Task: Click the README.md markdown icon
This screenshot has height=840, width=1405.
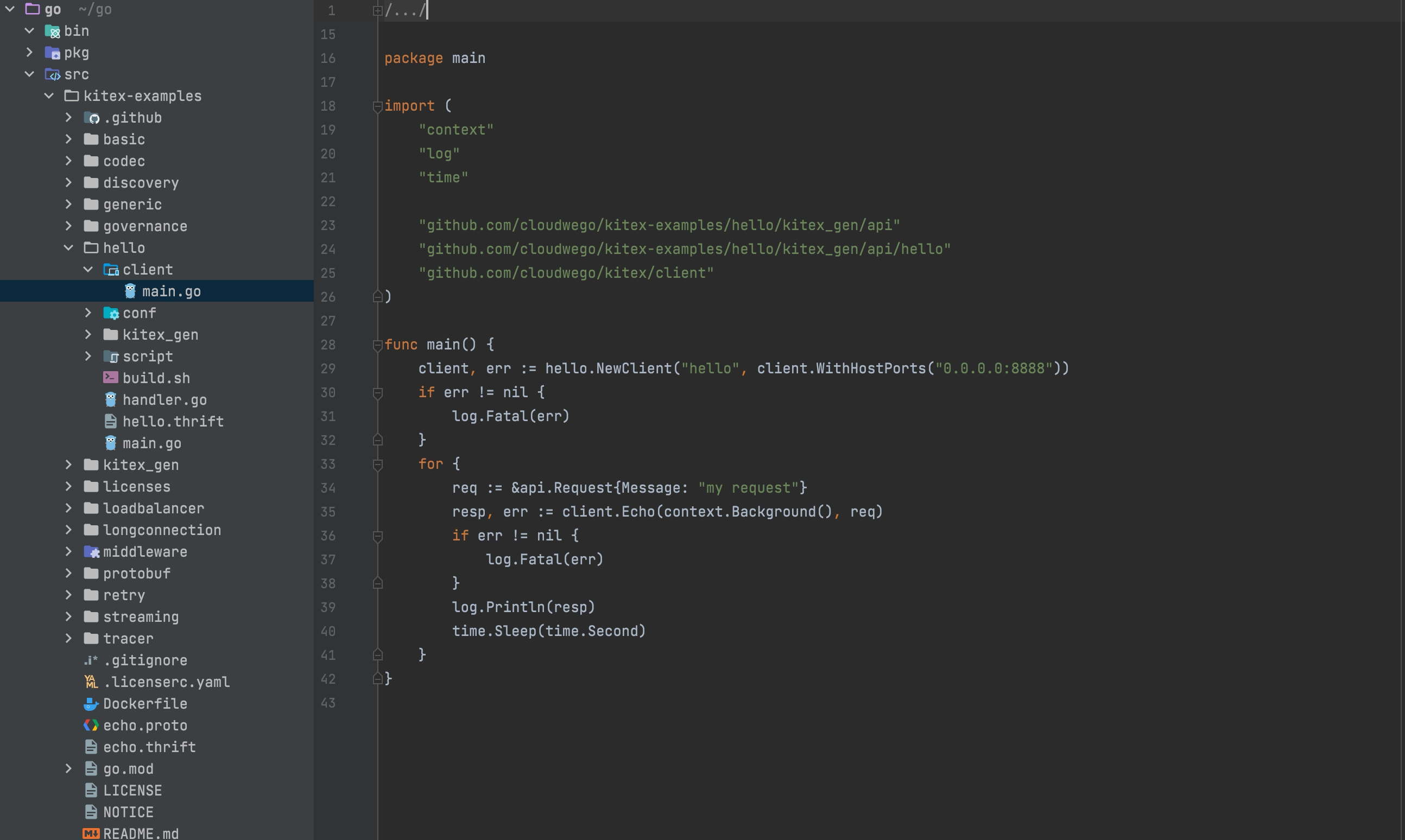Action: (91, 833)
